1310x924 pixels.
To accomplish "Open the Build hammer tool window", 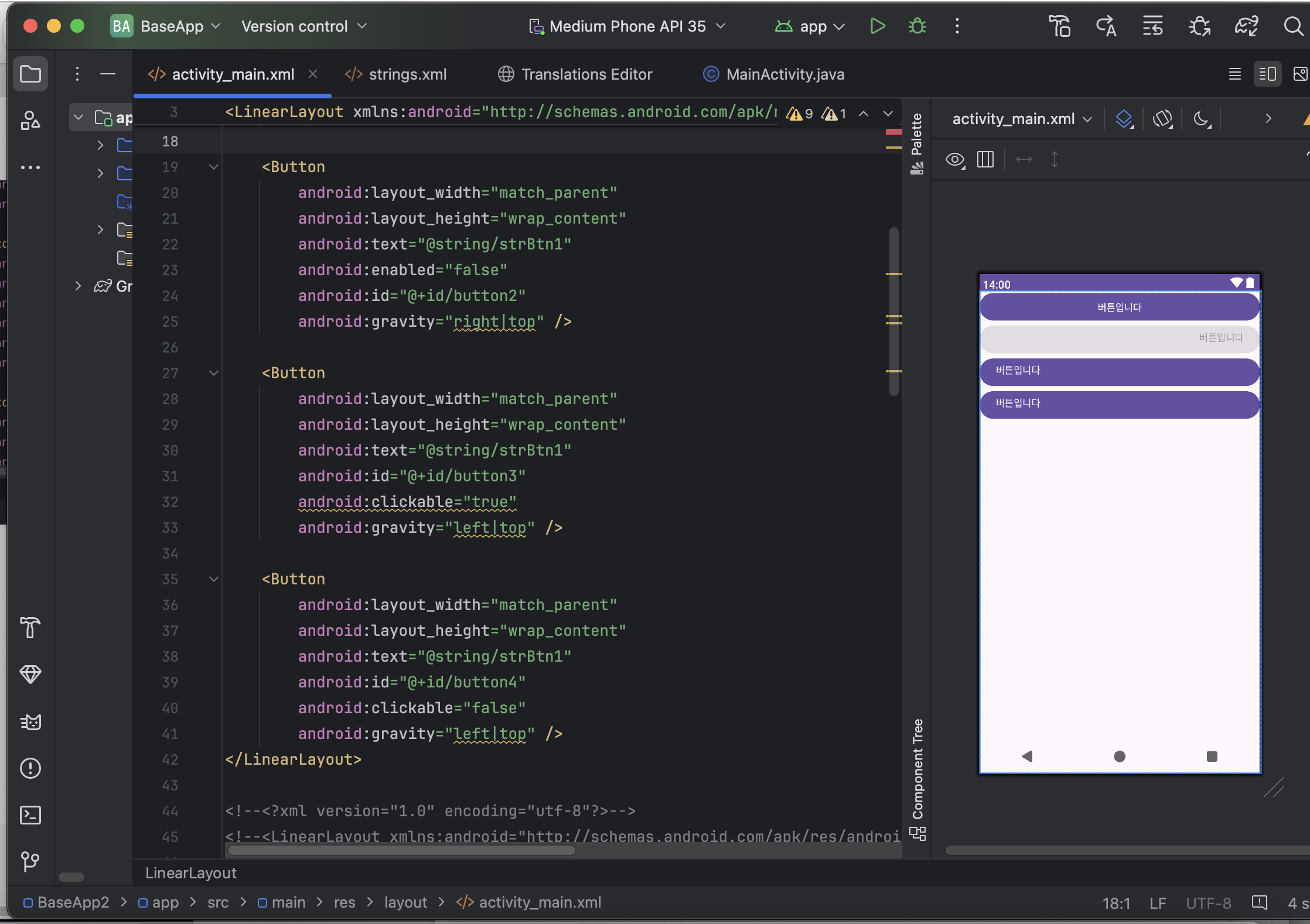I will tap(30, 628).
